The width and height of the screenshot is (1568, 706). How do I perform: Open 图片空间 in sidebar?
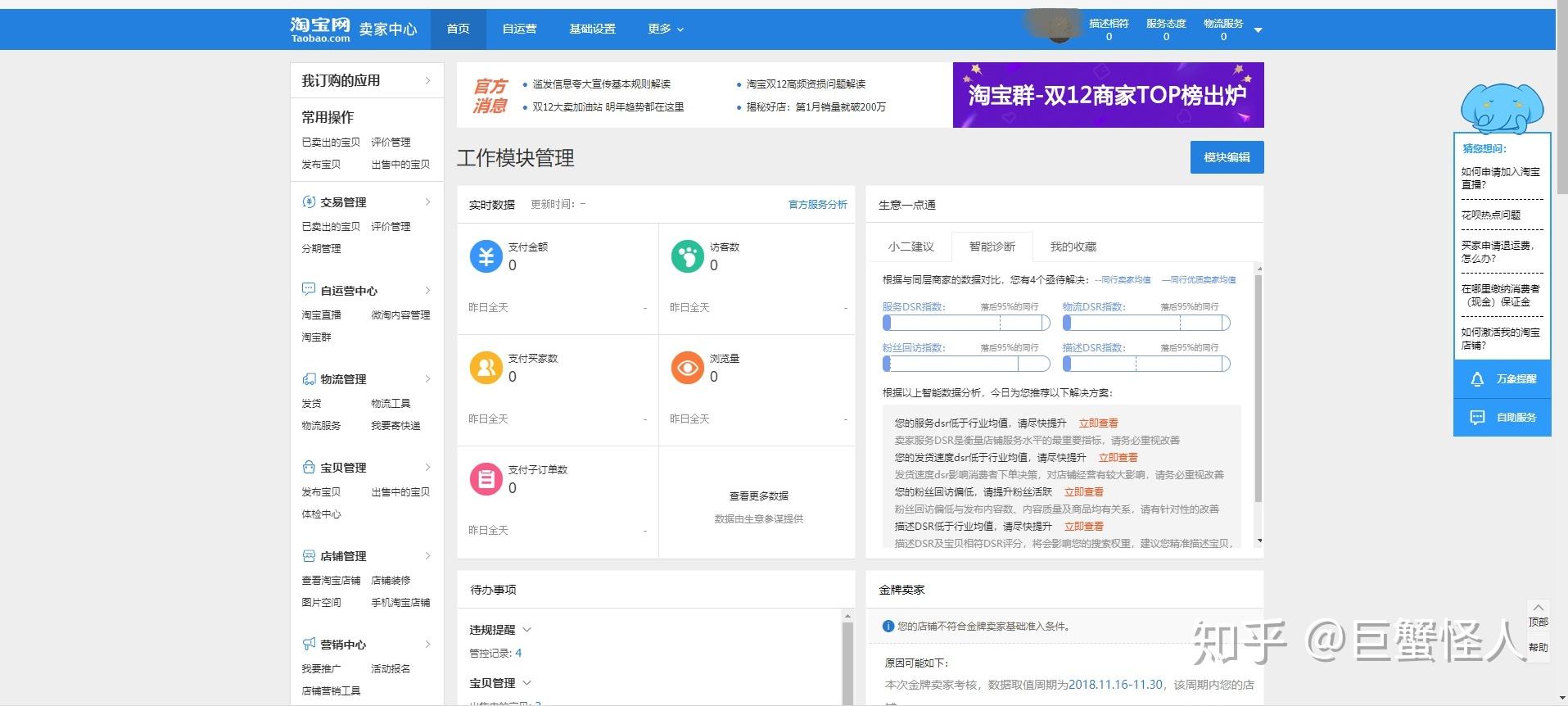[321, 603]
